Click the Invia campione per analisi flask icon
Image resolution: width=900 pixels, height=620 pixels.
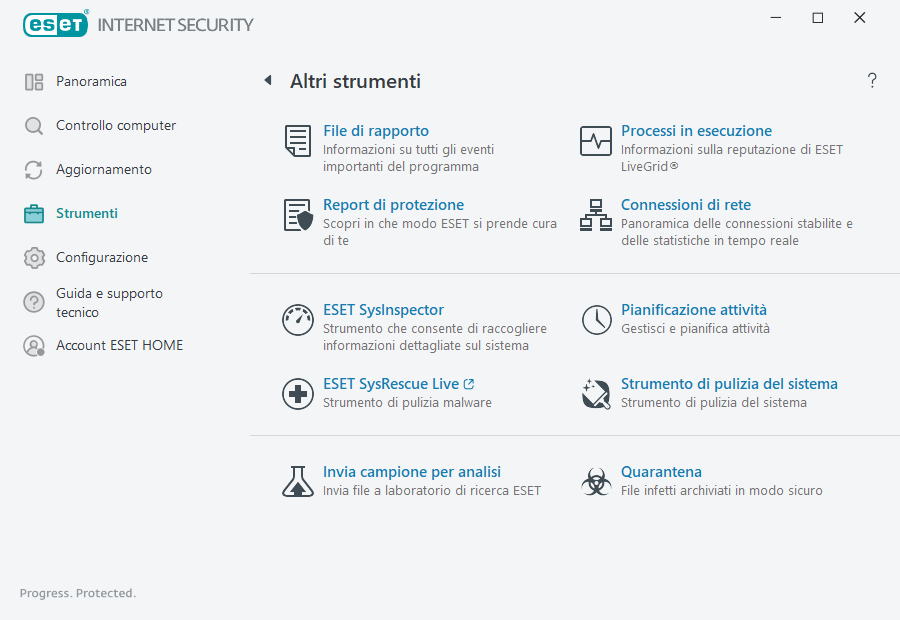tap(297, 482)
